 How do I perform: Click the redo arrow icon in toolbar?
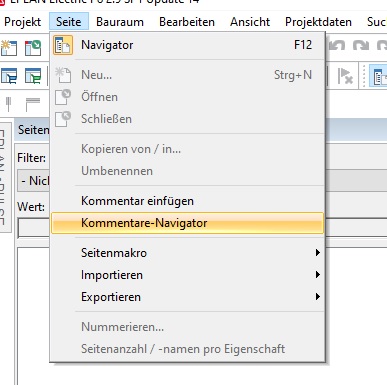tap(361, 46)
